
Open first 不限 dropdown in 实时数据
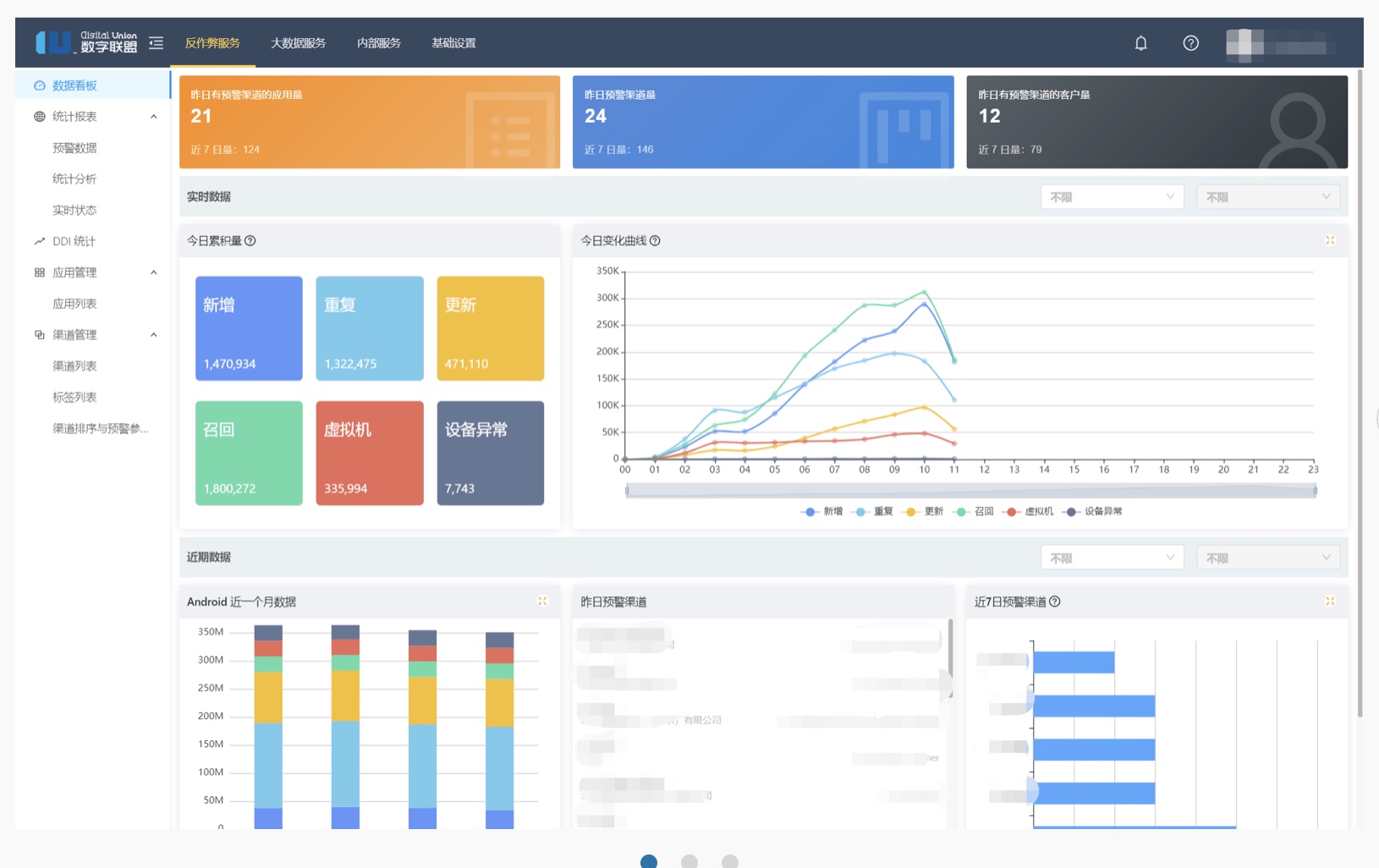pos(1112,197)
